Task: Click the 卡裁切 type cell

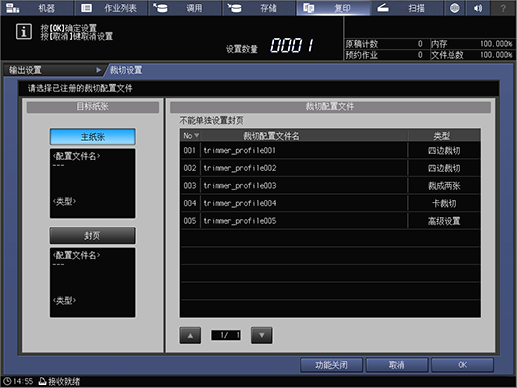Action: click(x=444, y=203)
